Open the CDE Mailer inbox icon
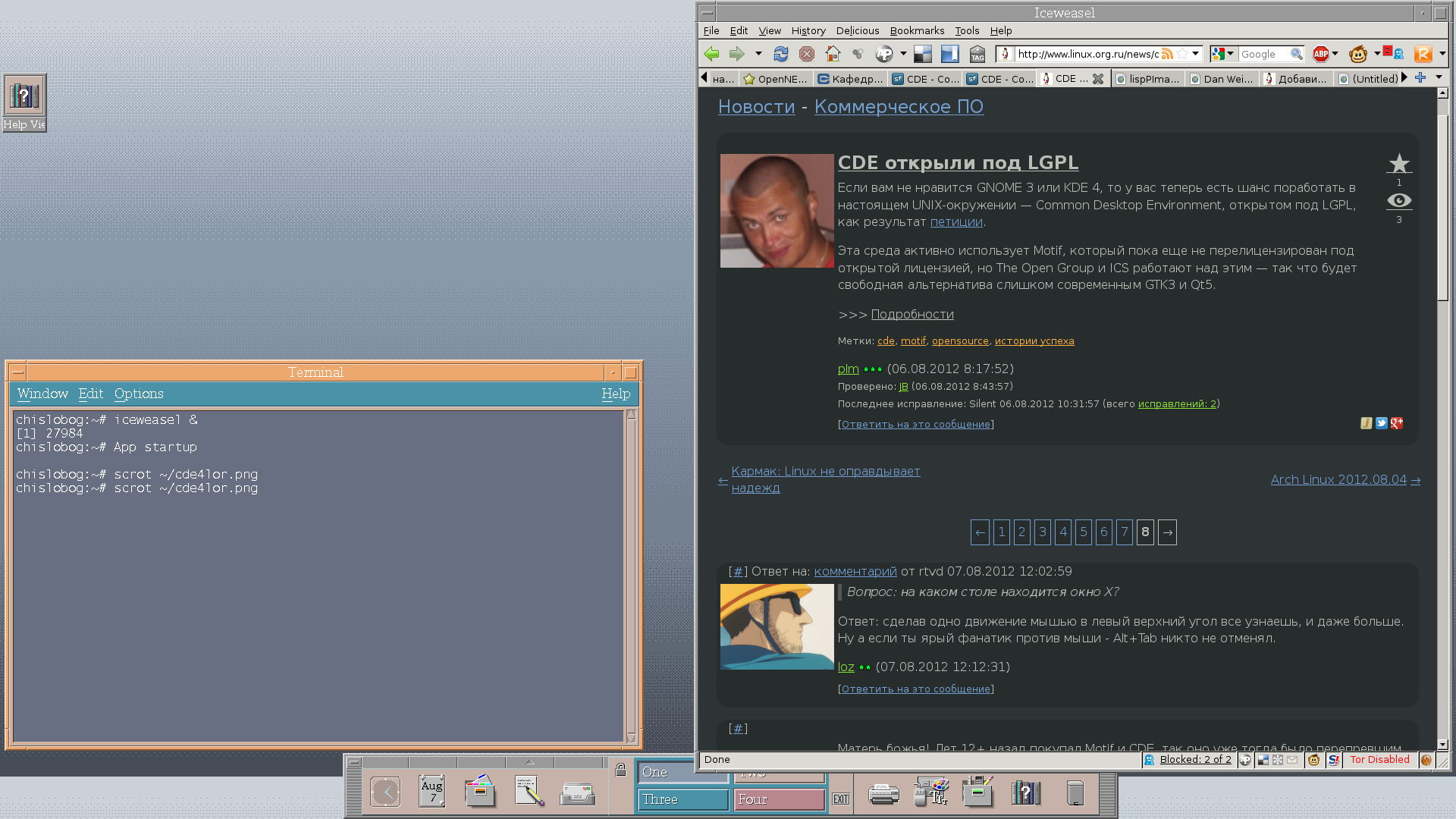 pos(577,793)
